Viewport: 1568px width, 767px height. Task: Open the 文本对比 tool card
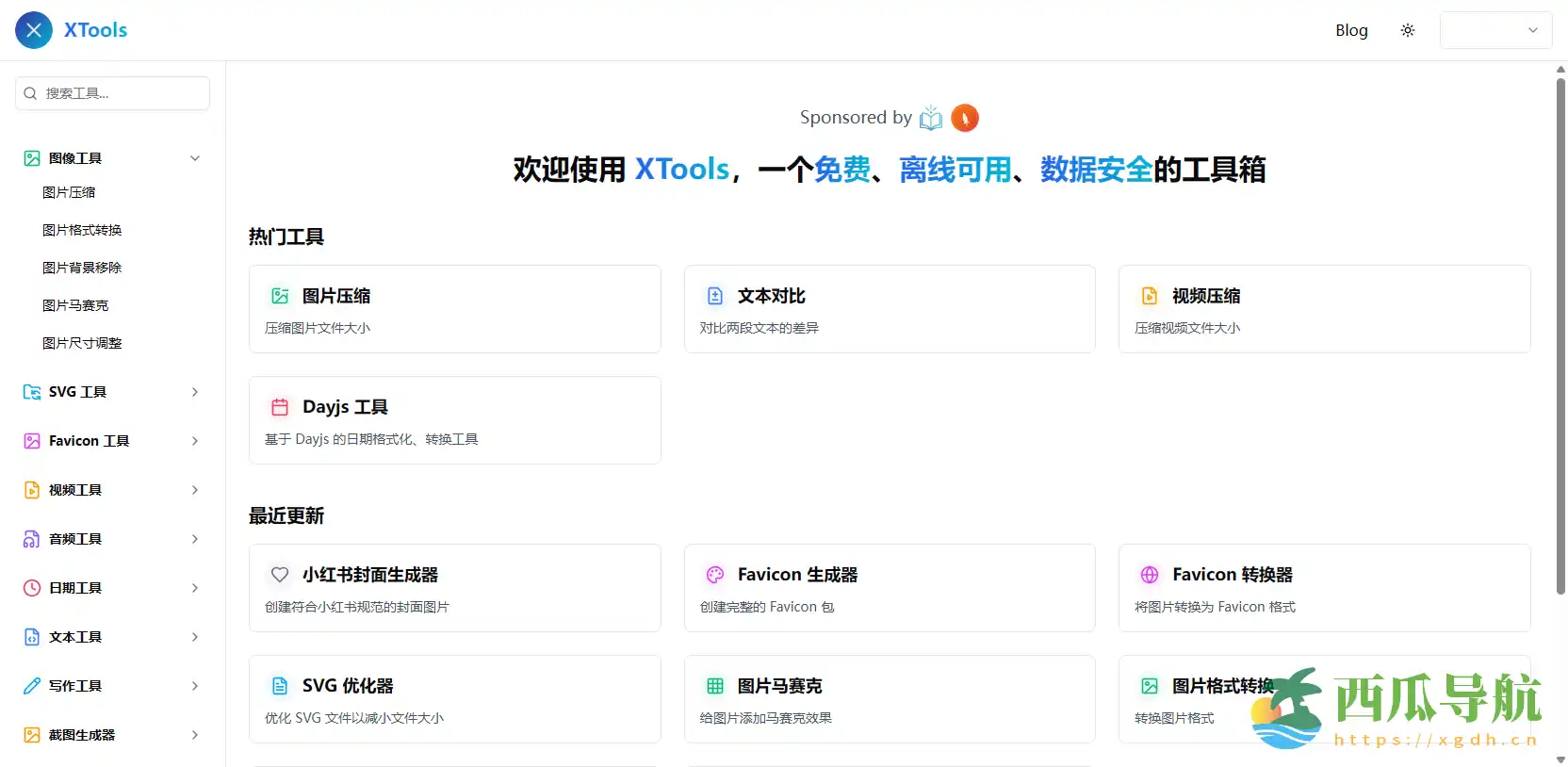pos(889,309)
